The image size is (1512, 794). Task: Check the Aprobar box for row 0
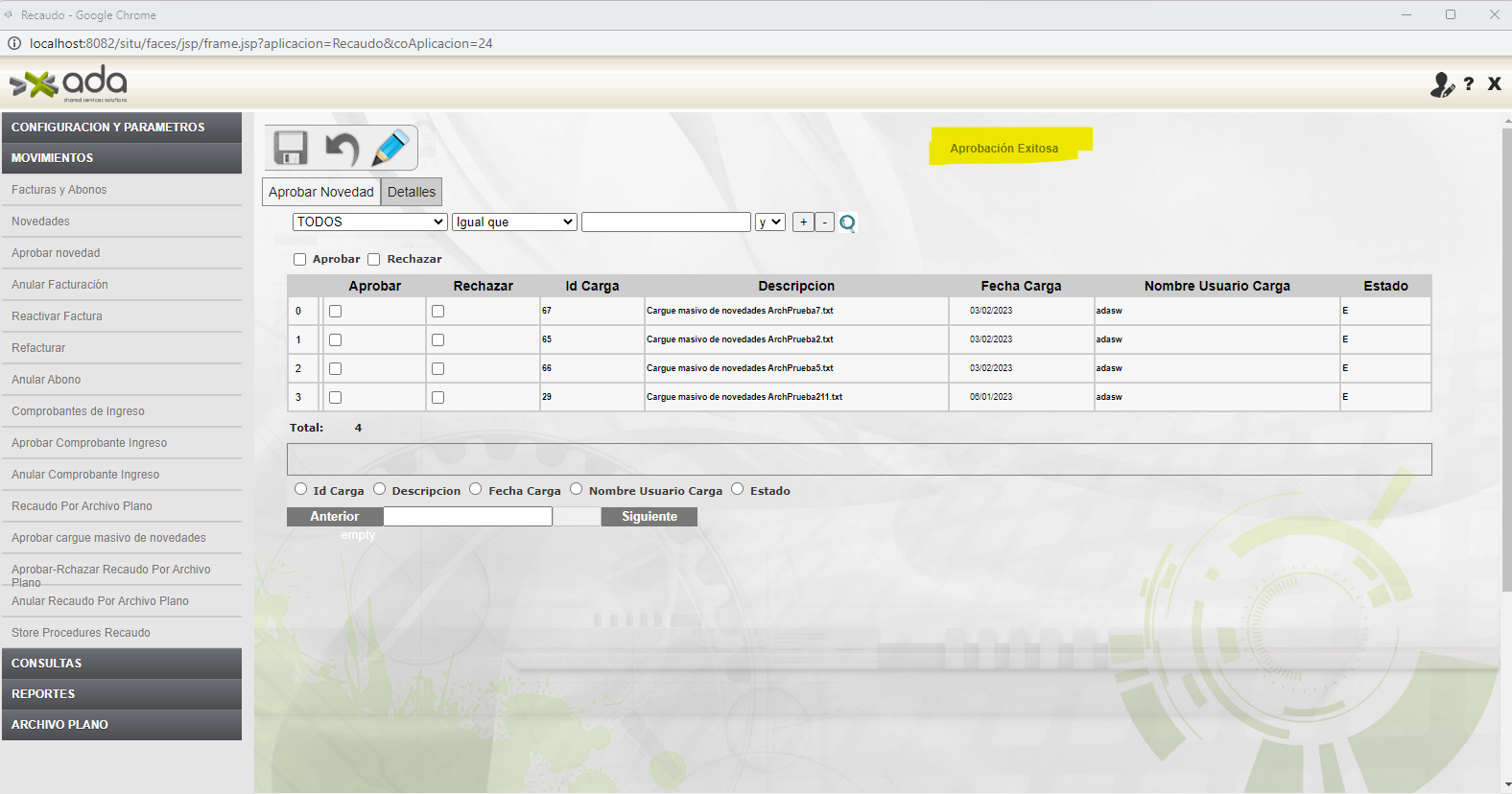[x=335, y=312]
